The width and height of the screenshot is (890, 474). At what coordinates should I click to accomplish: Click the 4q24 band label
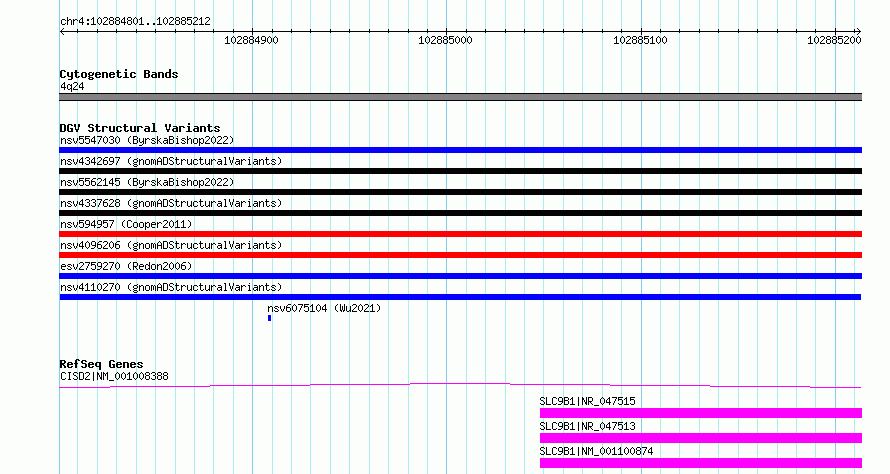click(72, 86)
